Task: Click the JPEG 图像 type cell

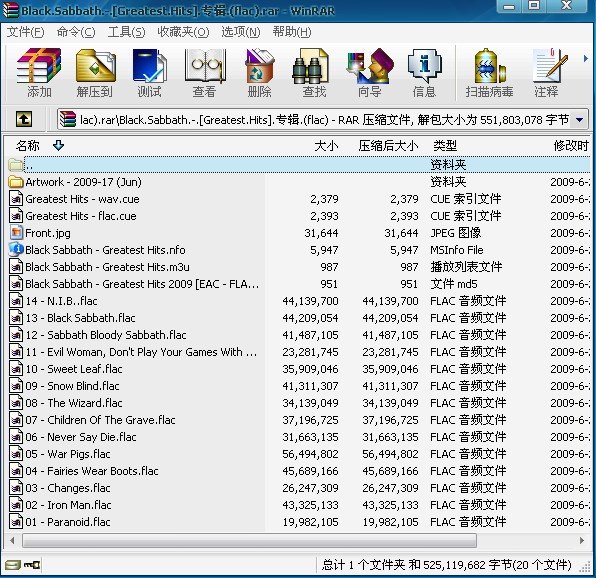Action: [x=456, y=233]
